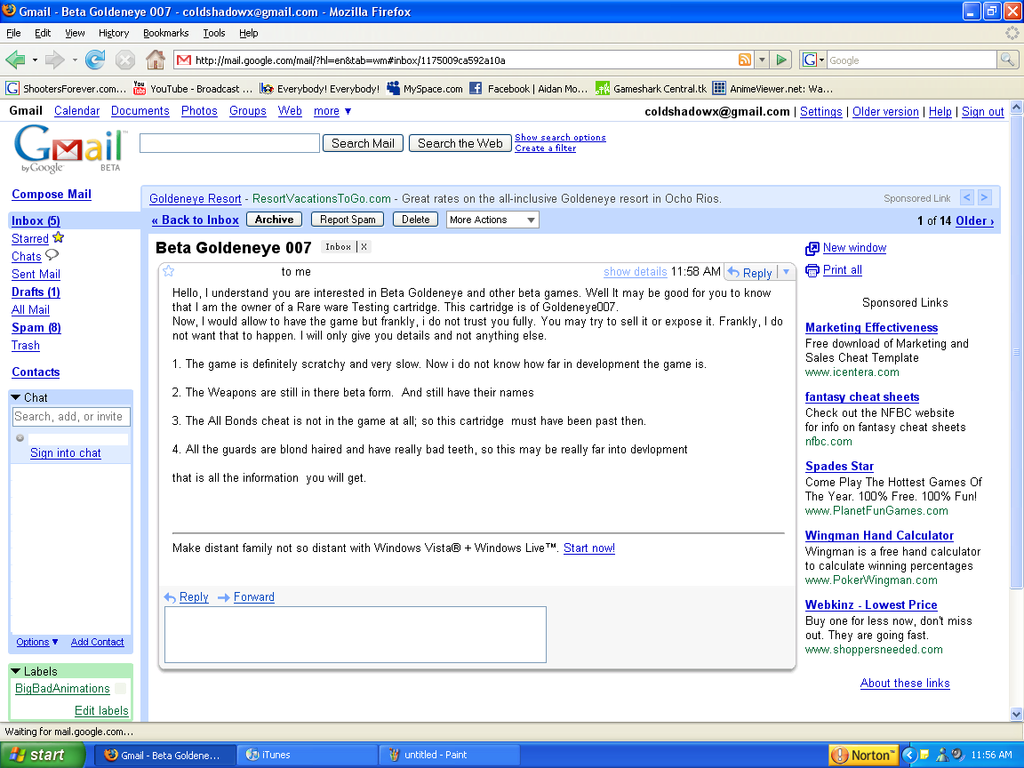Show next sponsored link arrow
The width and height of the screenshot is (1024, 768).
[984, 197]
